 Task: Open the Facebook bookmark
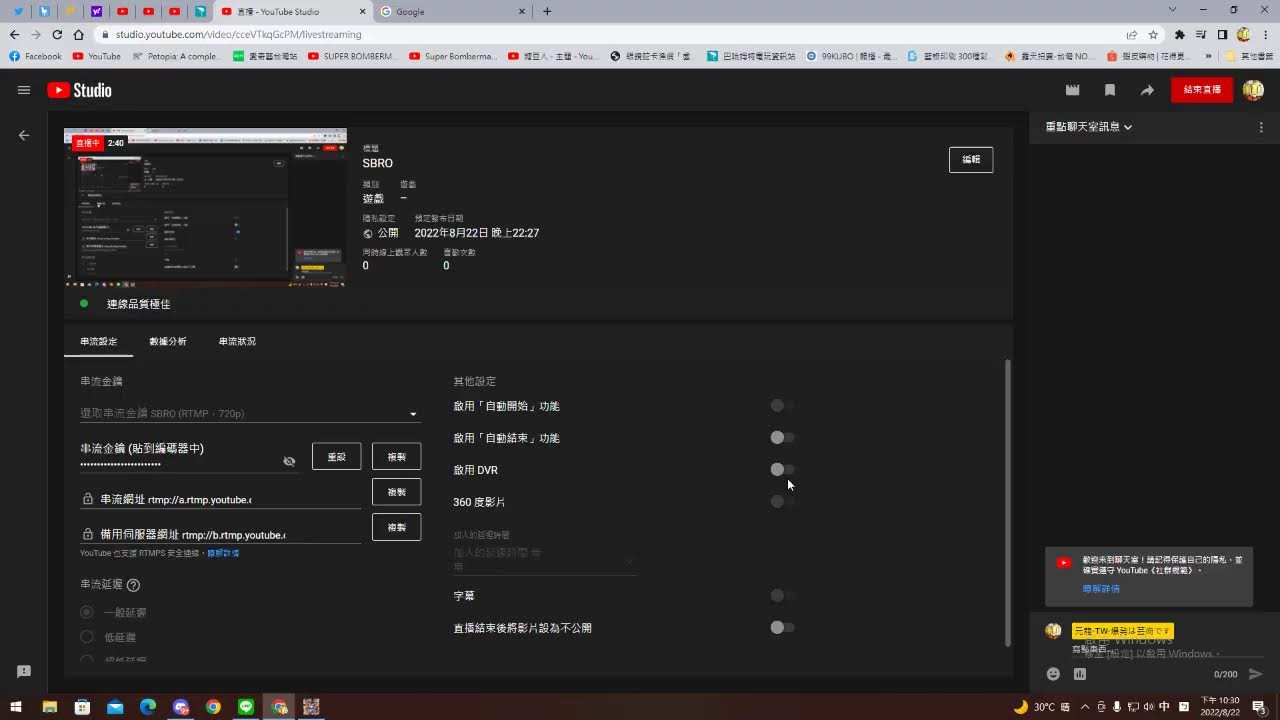[35, 56]
